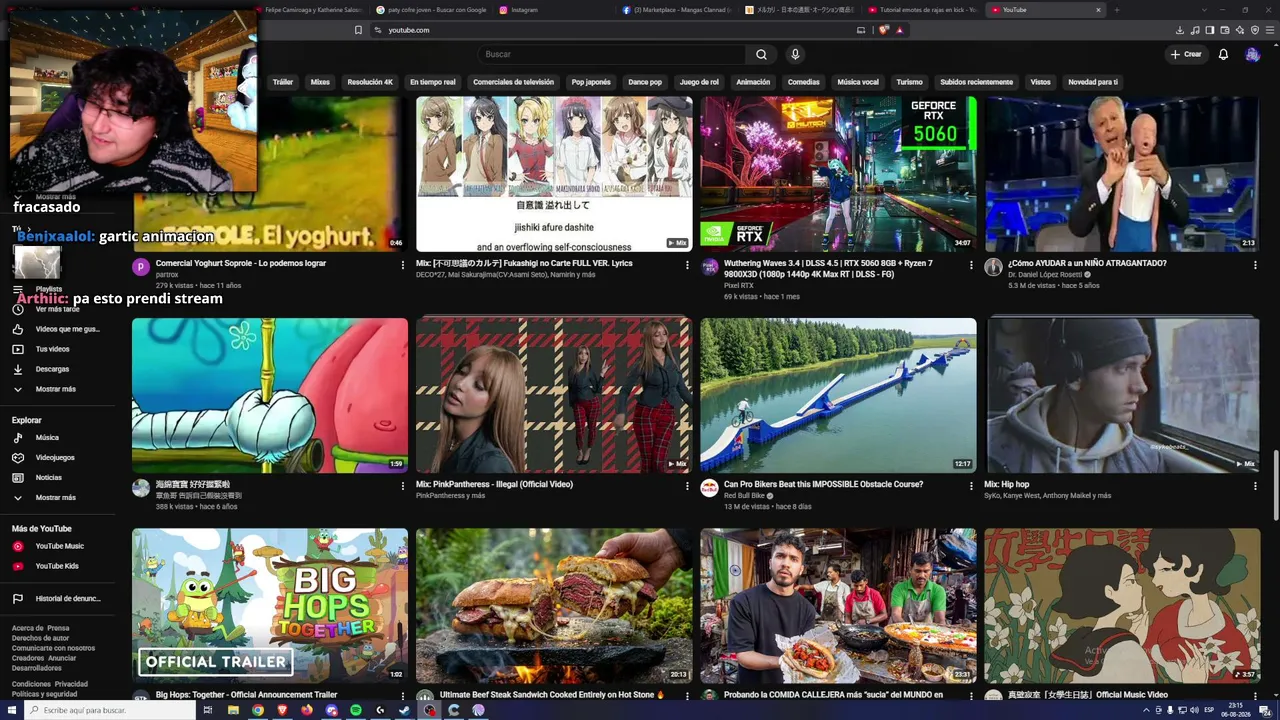This screenshot has height=720, width=1280.
Task: Open the Pixel RTX channel link
Action: (739, 285)
